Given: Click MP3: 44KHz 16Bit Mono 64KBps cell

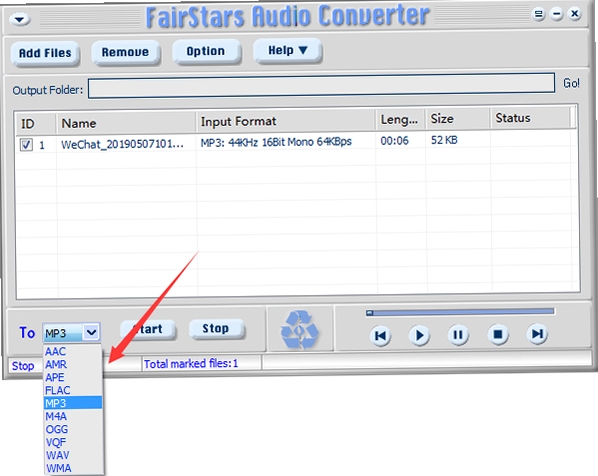Looking at the screenshot, I should click(x=276, y=142).
